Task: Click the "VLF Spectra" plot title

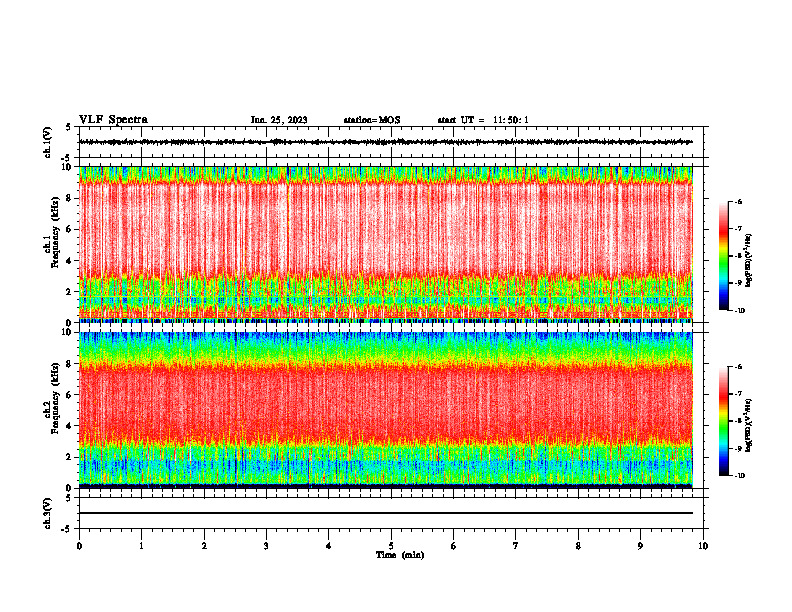Action: click(x=113, y=120)
